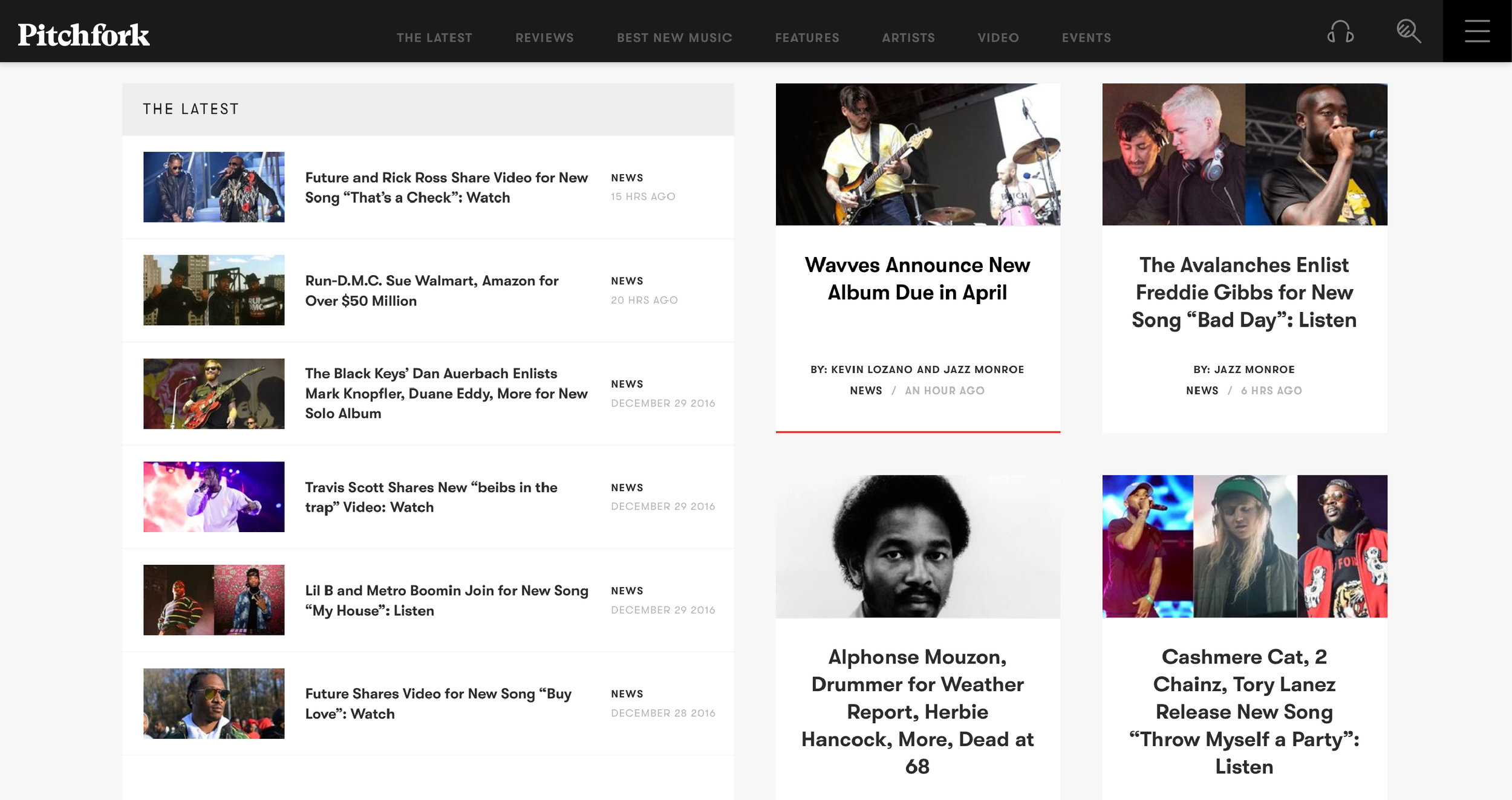
Task: Click the Travis Scott thumbnail
Action: tap(213, 497)
